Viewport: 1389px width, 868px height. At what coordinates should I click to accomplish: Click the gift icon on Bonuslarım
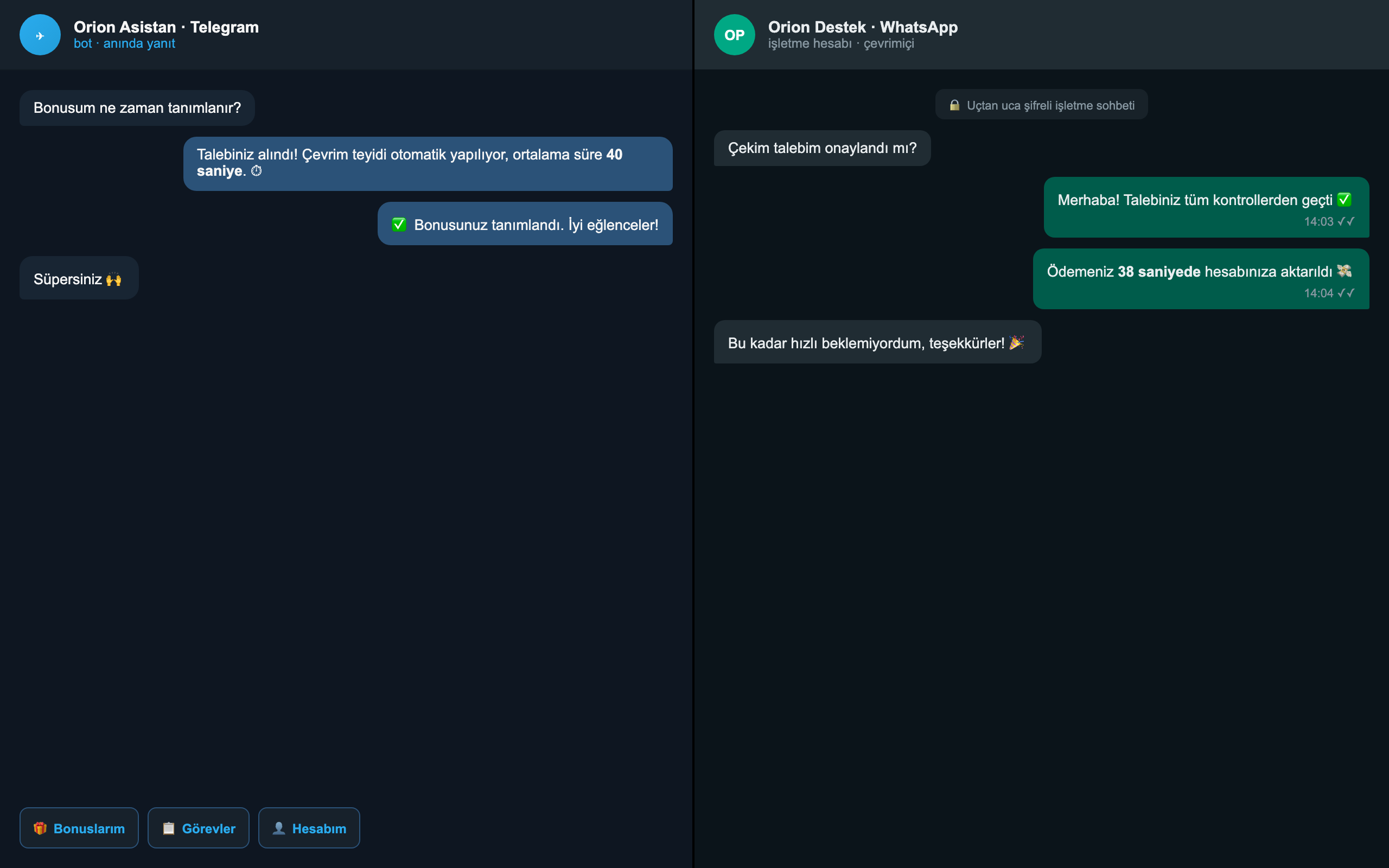(x=40, y=828)
